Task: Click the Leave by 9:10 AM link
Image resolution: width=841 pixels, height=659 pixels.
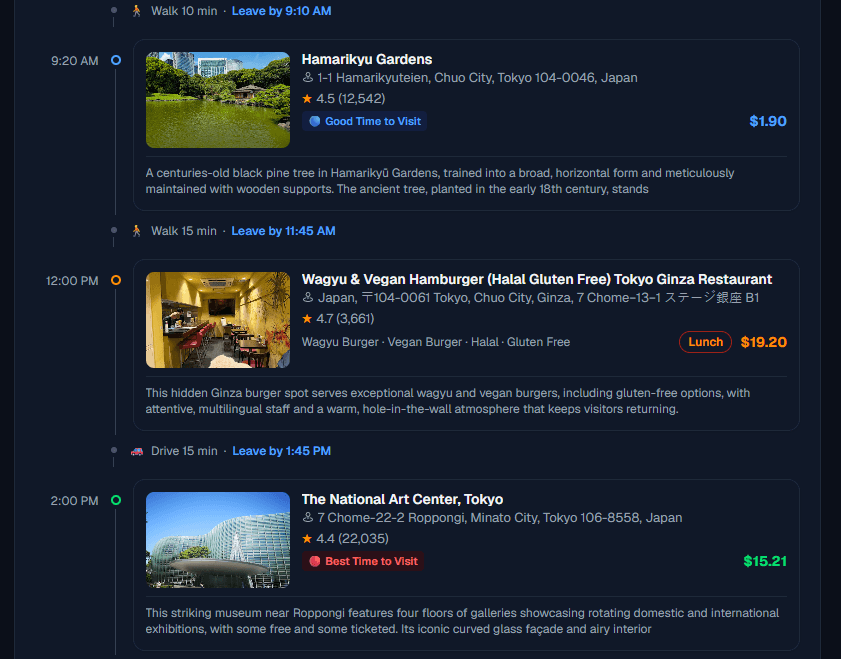Action: (x=282, y=11)
